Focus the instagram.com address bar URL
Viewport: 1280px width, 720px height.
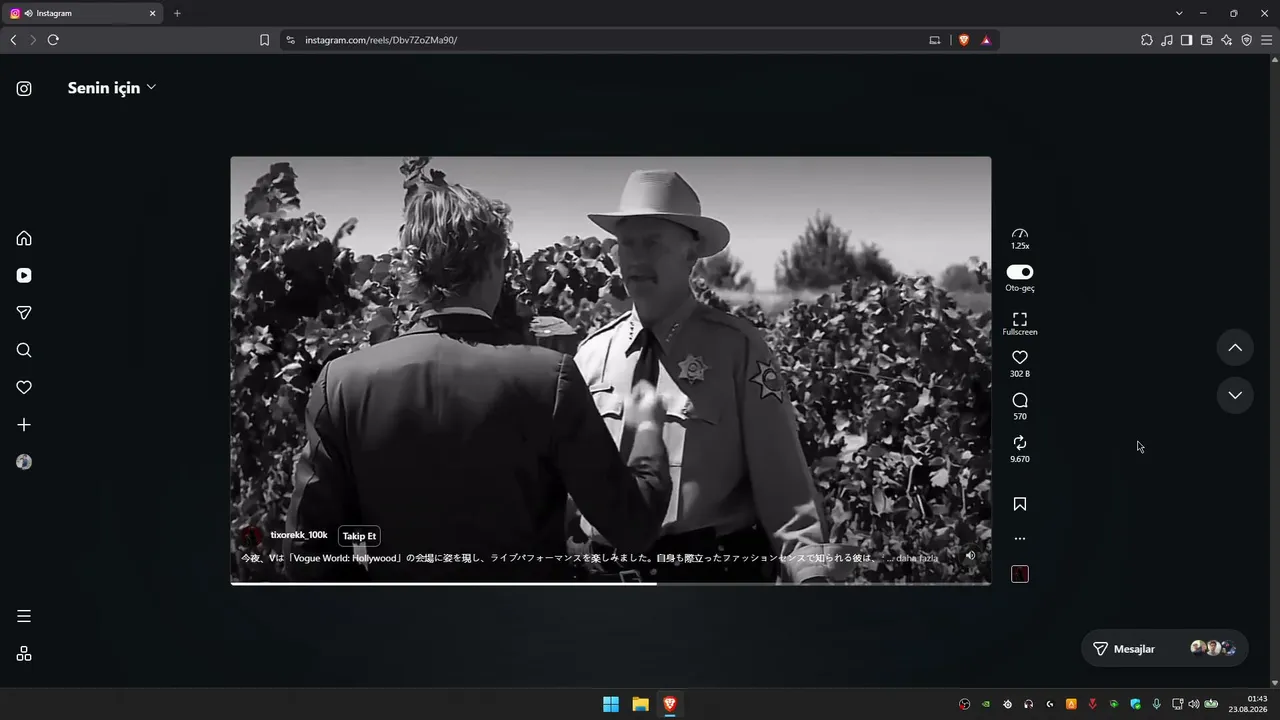pyautogui.click(x=381, y=40)
